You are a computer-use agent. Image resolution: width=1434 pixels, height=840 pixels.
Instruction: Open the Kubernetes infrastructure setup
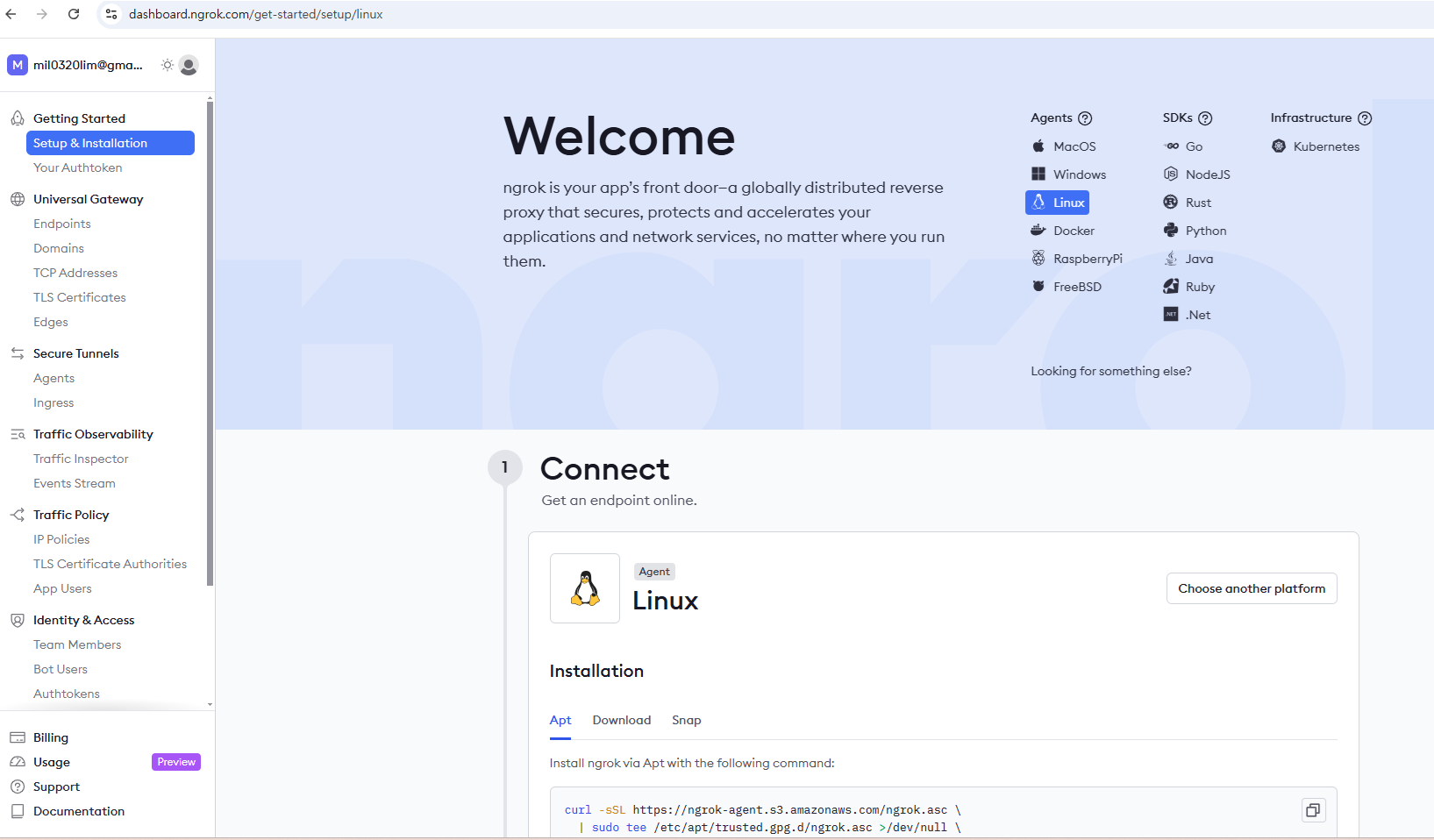coord(1316,146)
